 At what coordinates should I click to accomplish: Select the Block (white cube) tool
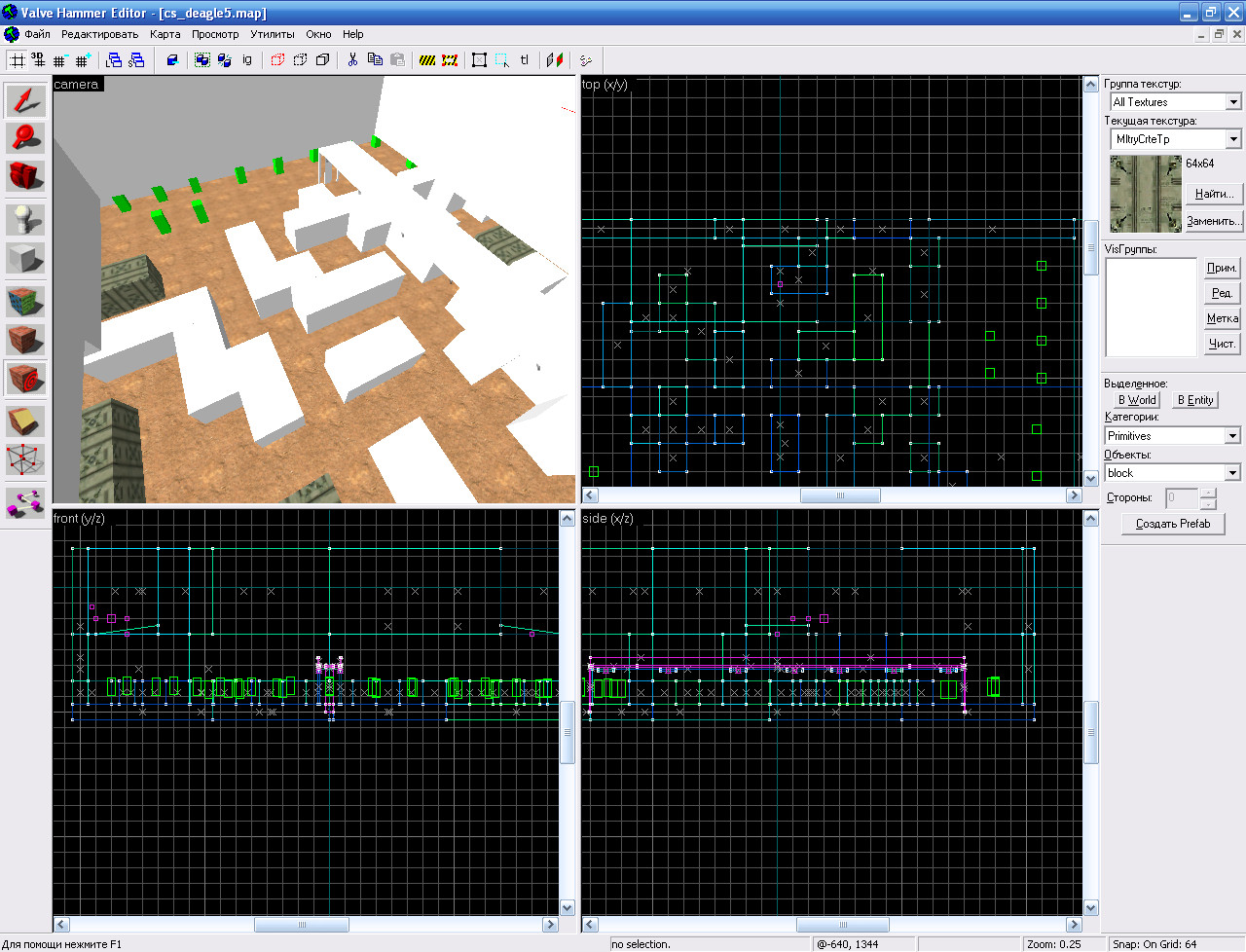click(25, 258)
